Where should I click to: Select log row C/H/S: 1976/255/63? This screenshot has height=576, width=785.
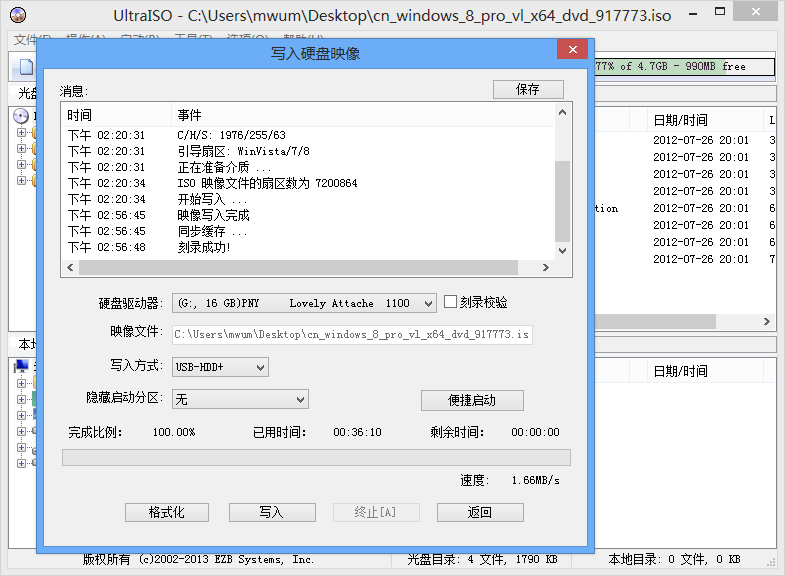point(308,135)
